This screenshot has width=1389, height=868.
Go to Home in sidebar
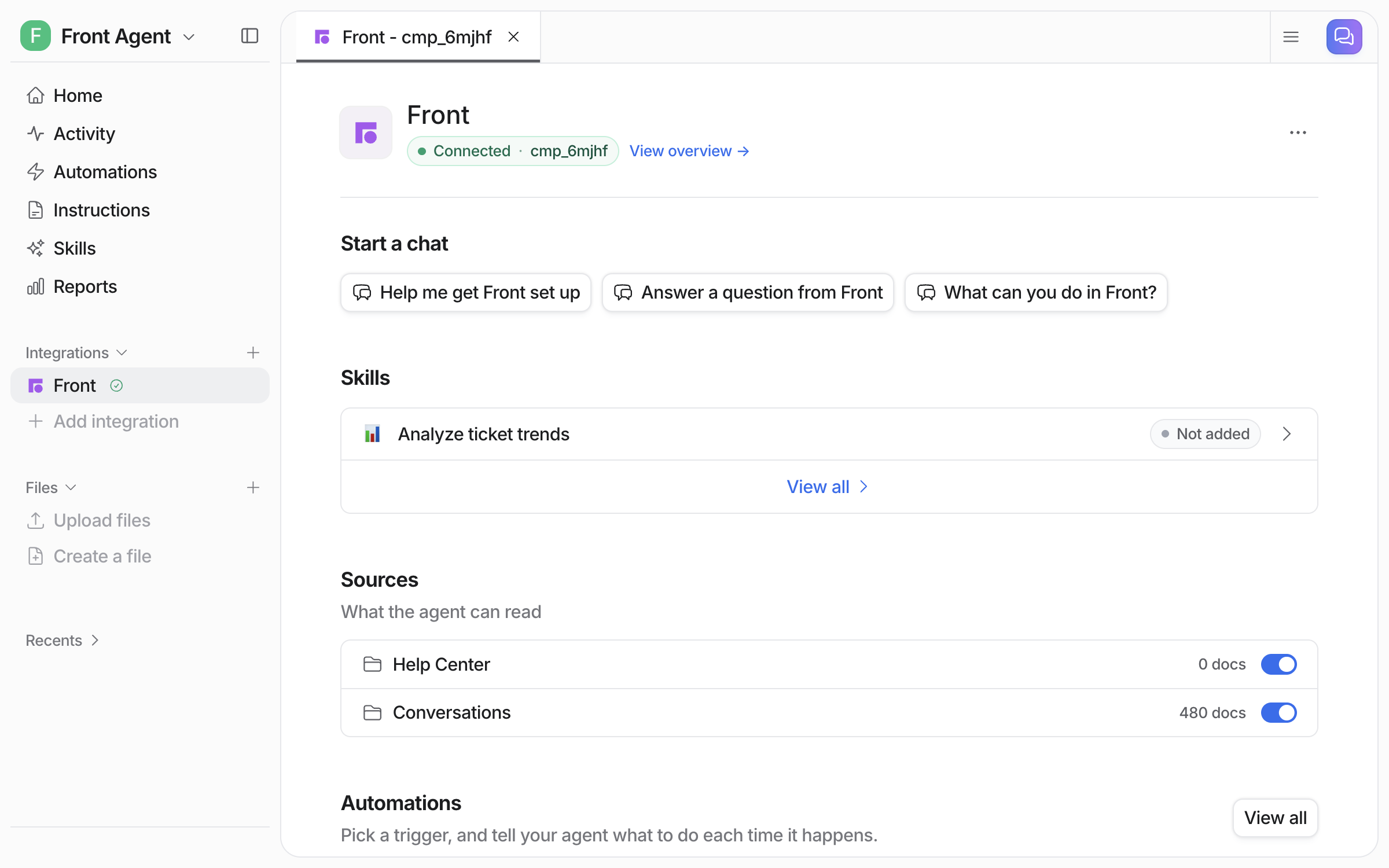[140, 95]
